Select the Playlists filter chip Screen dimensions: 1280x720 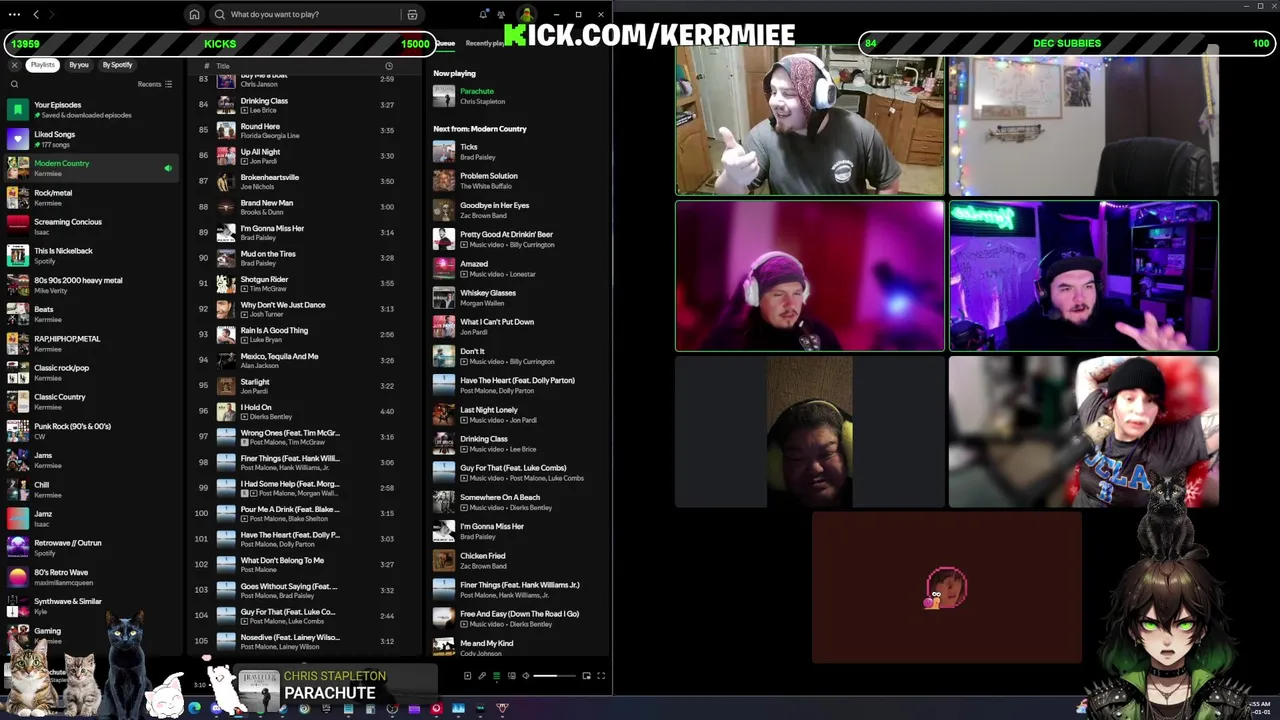click(42, 65)
